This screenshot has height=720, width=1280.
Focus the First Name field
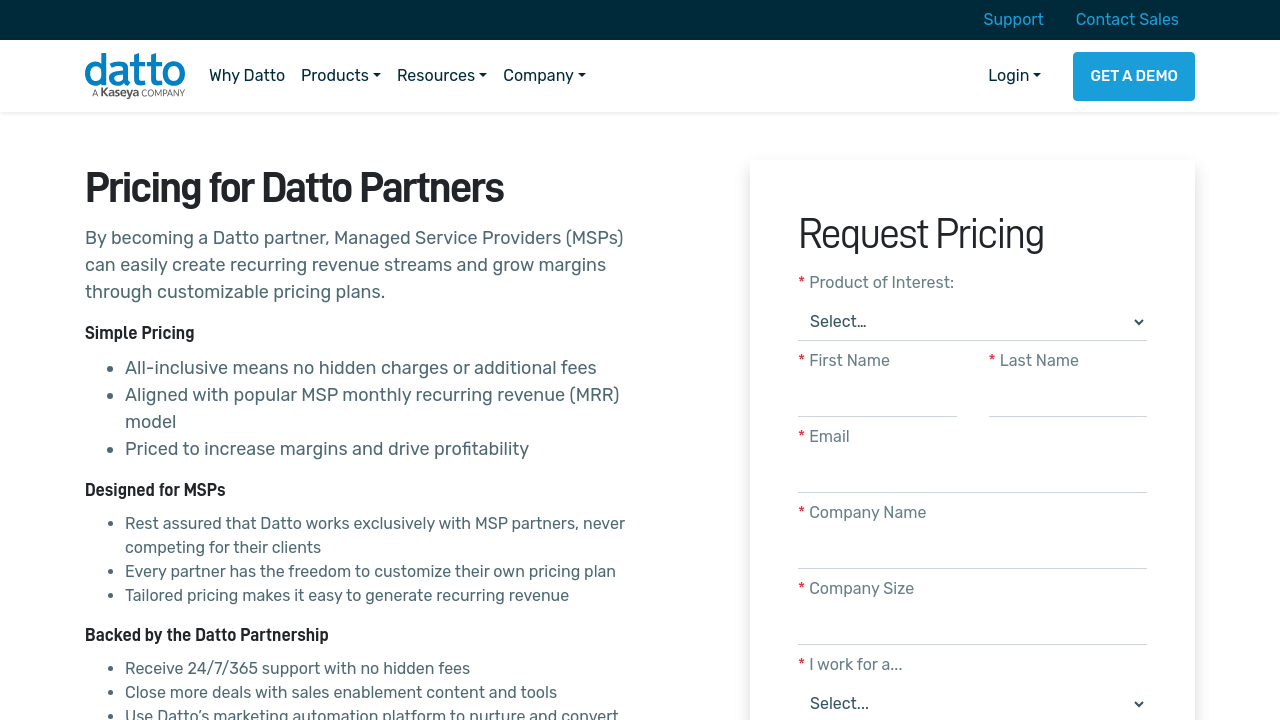pos(877,398)
